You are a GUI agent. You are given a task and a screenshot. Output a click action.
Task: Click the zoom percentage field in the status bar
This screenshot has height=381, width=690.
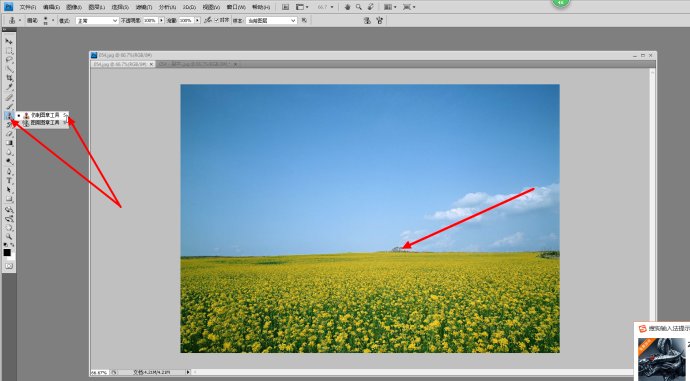click(x=99, y=372)
